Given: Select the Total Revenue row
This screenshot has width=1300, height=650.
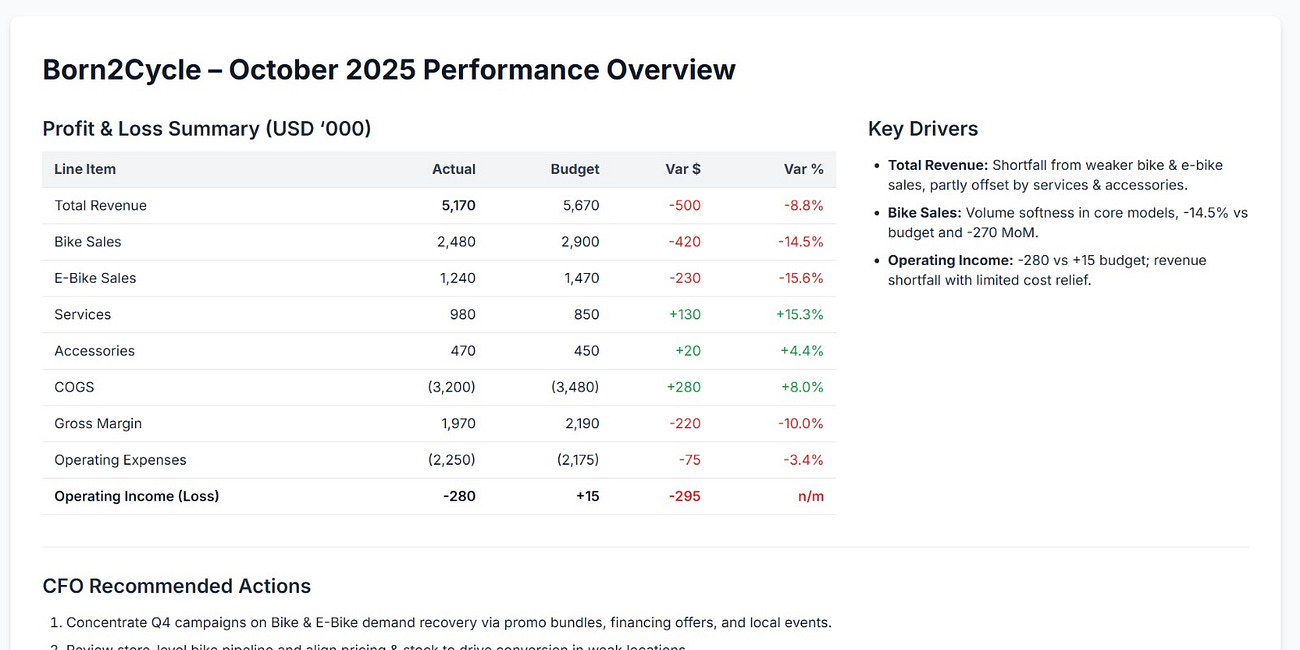Looking at the screenshot, I should pyautogui.click(x=100, y=205).
